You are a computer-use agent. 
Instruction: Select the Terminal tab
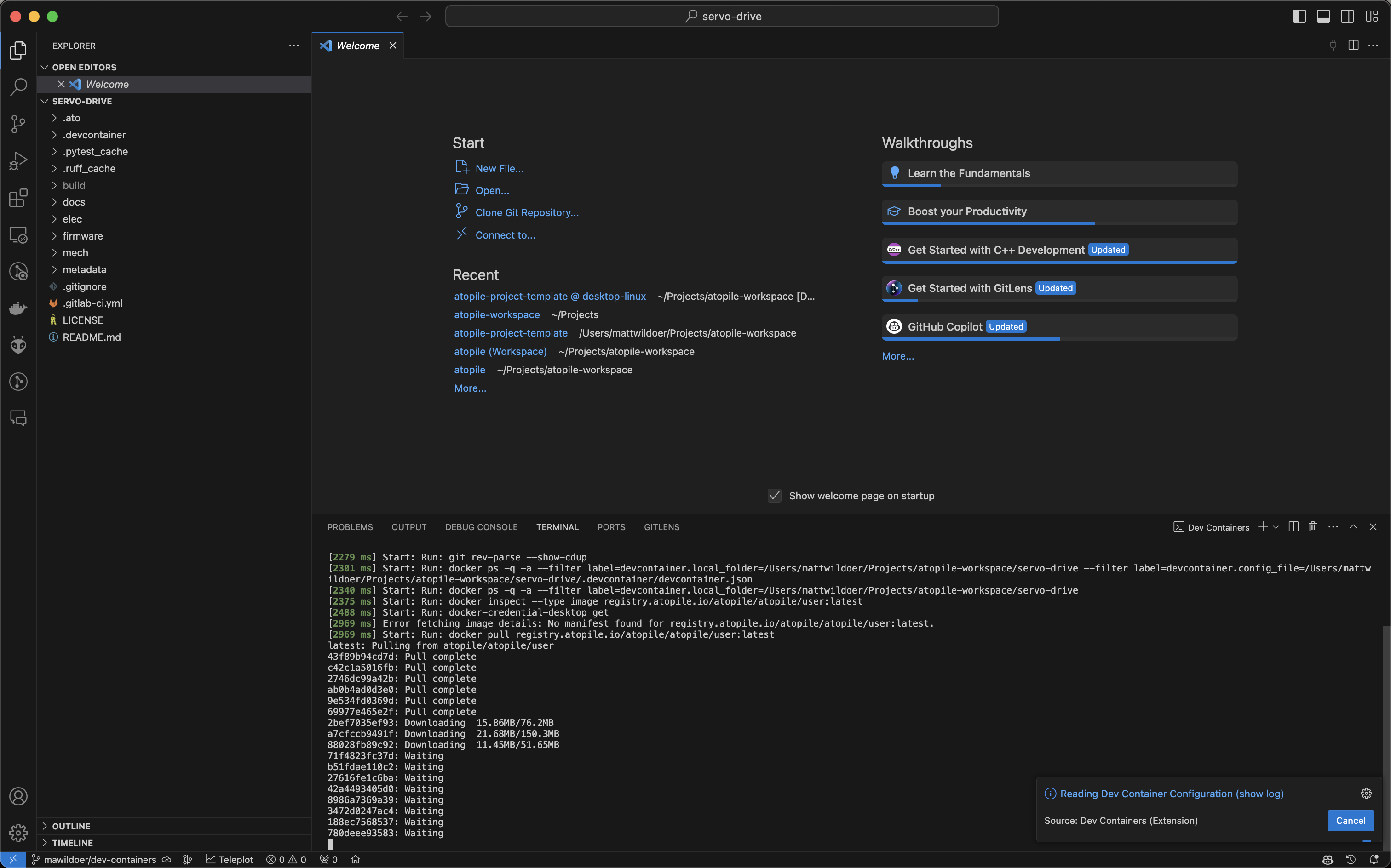557,527
